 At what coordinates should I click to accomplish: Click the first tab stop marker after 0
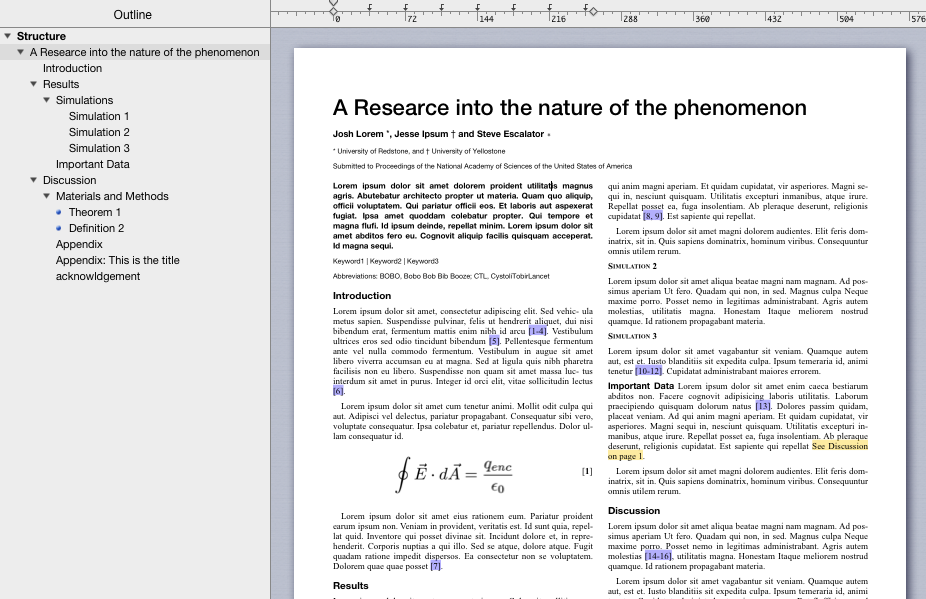[x=370, y=8]
